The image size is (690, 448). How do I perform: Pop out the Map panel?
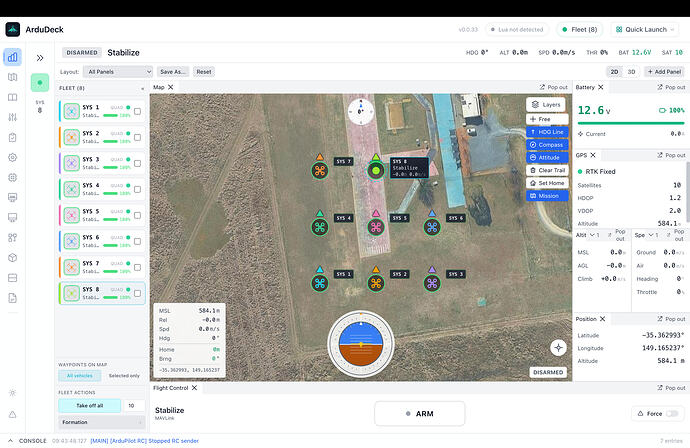pos(554,87)
